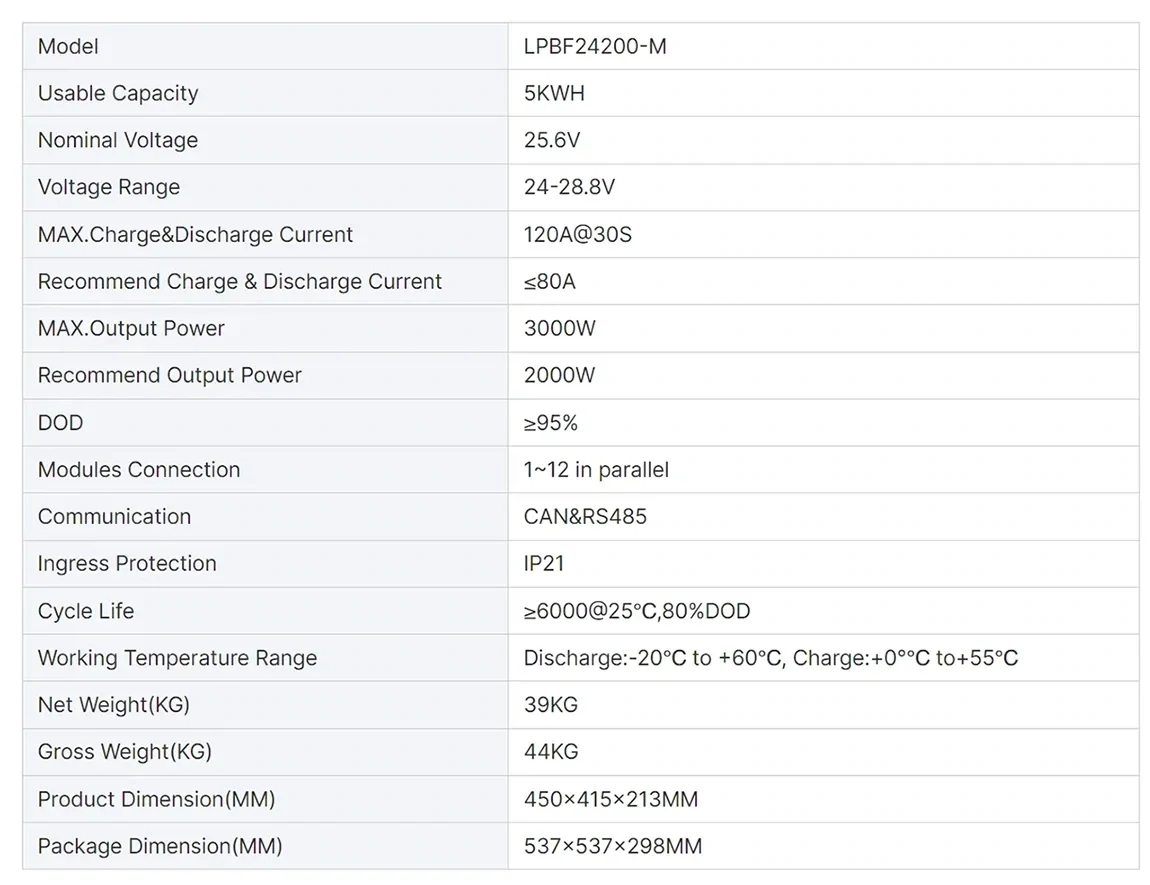Click the Nominal Voltage label
The height and width of the screenshot is (885, 1150).
click(118, 140)
